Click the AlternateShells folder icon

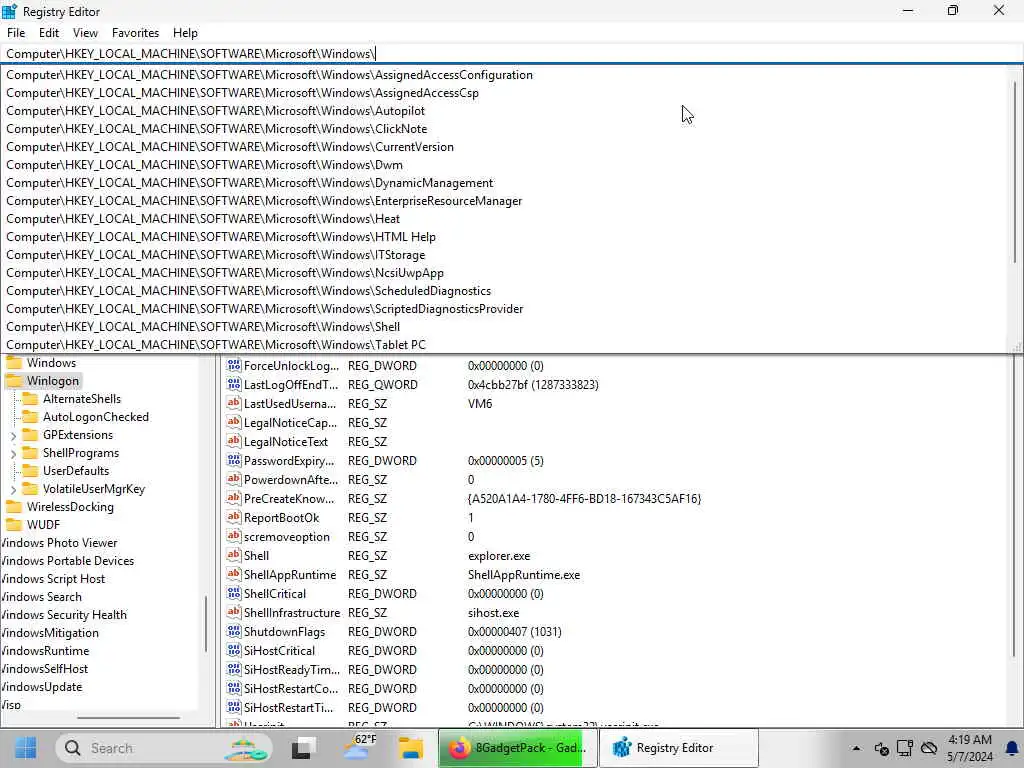point(30,399)
